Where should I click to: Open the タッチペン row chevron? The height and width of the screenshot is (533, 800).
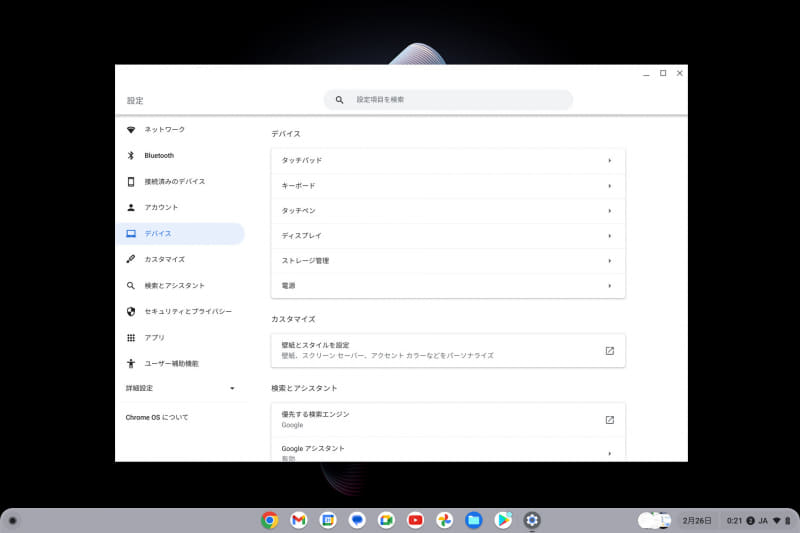click(609, 211)
